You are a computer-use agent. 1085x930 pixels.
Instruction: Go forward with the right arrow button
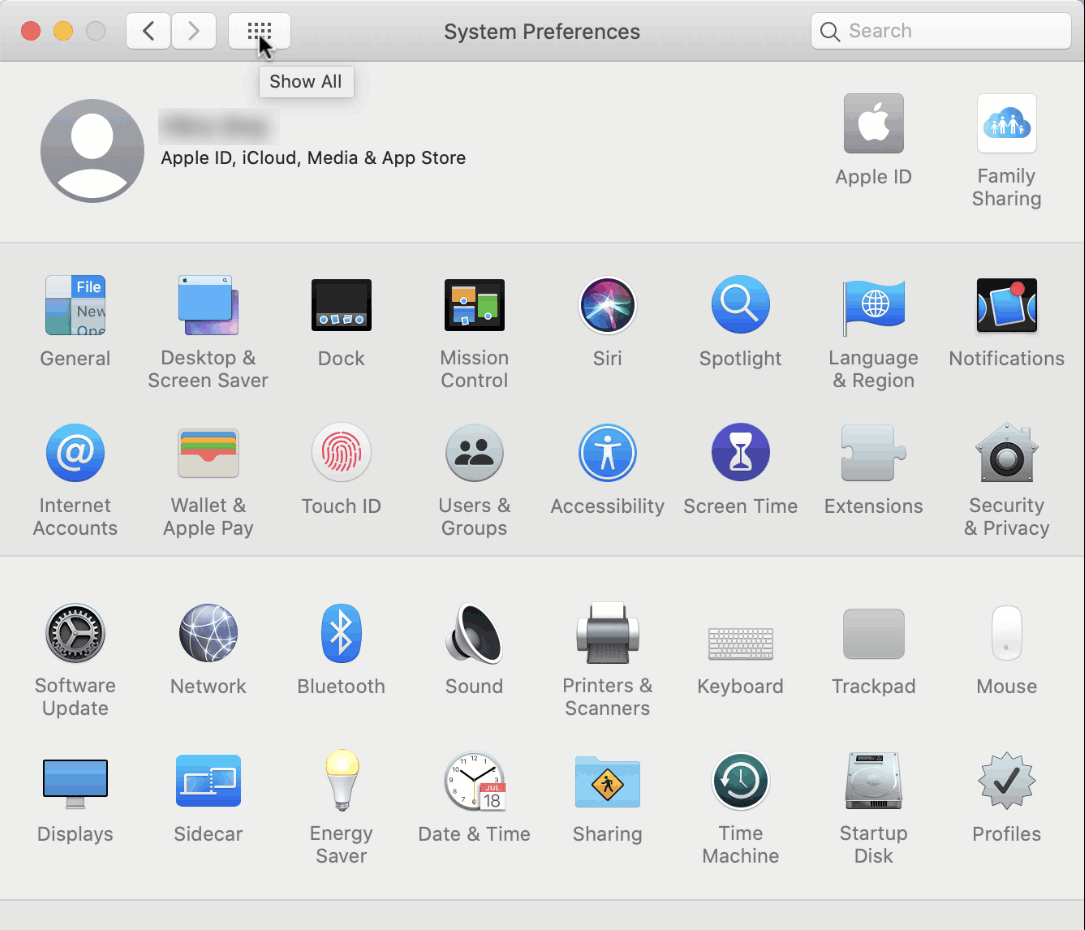(x=194, y=31)
